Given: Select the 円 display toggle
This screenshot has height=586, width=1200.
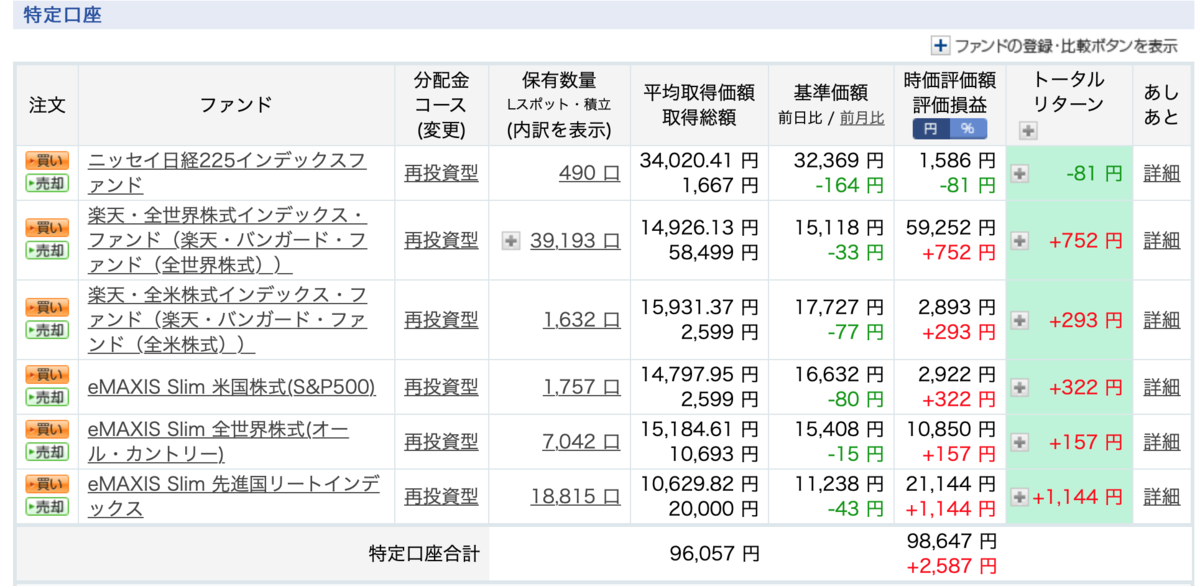Looking at the screenshot, I should click(x=934, y=129).
